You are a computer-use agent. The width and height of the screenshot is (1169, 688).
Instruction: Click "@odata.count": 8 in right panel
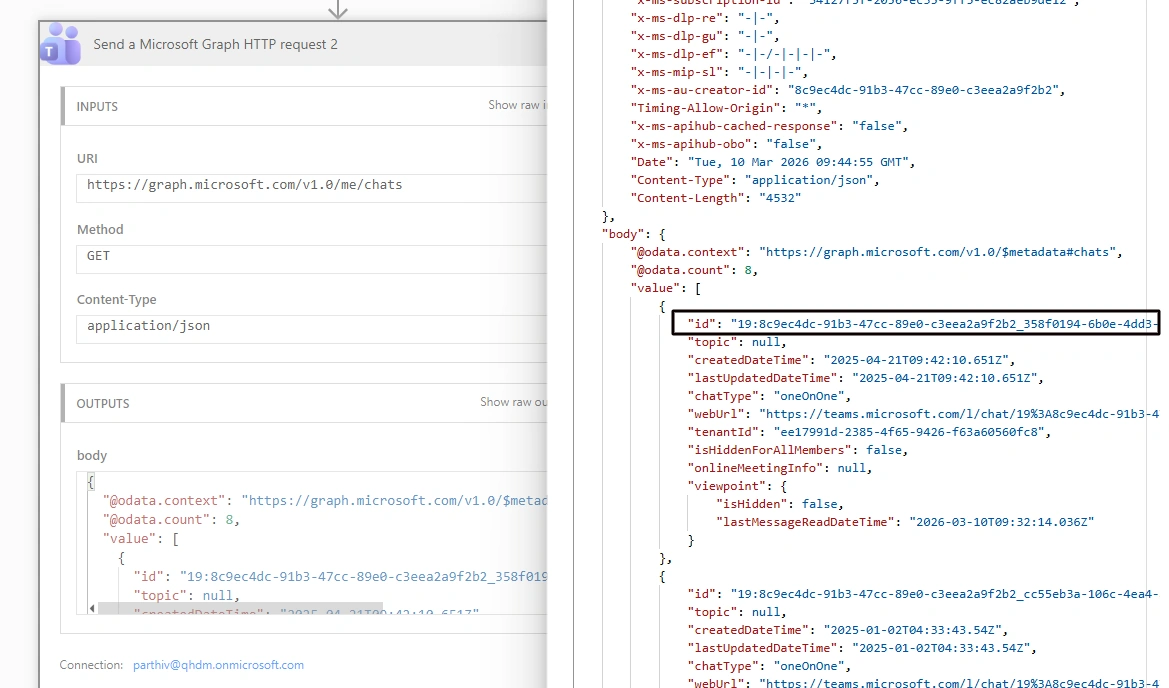tap(693, 270)
